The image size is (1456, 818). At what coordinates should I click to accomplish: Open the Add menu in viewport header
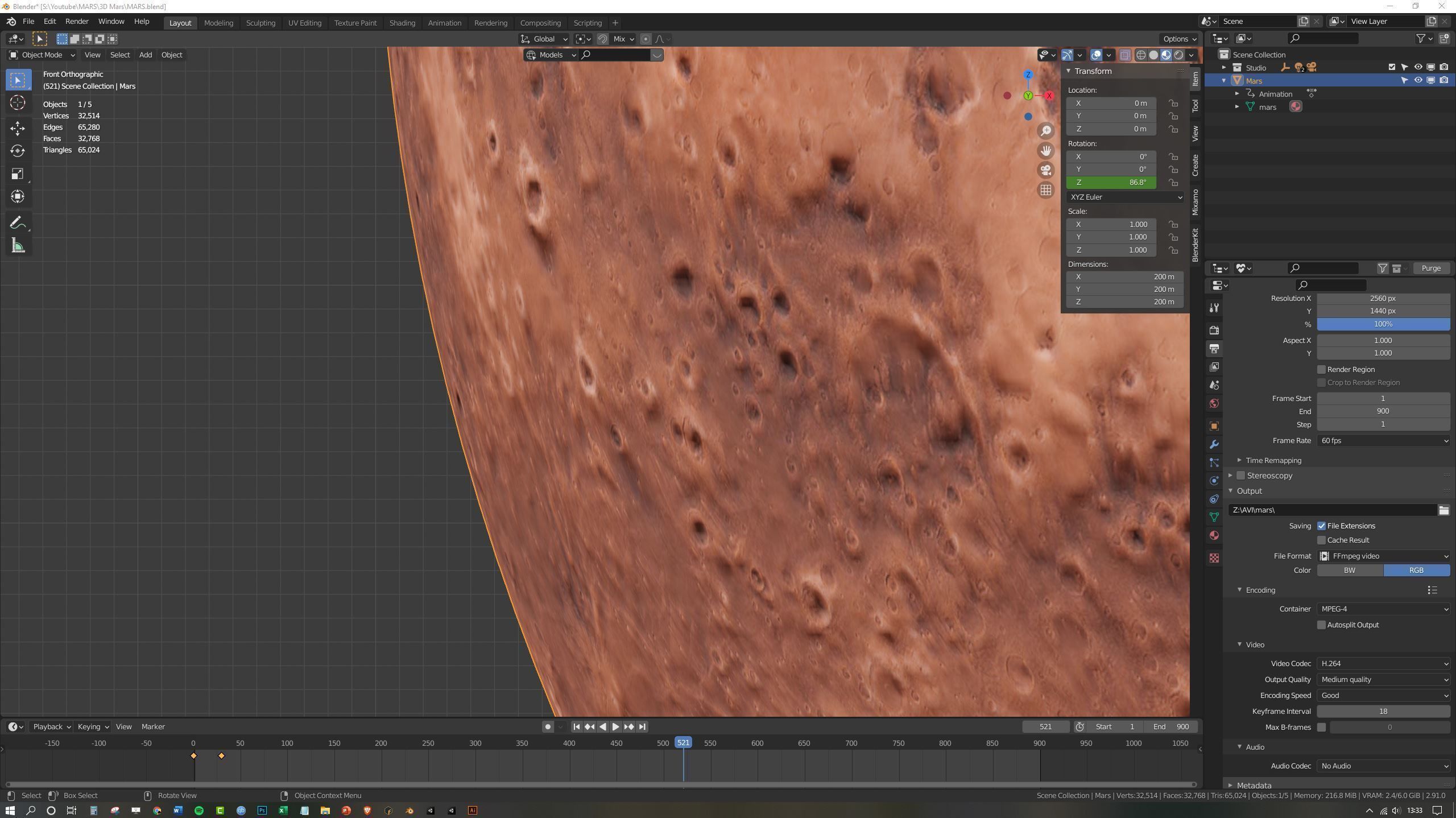[145, 55]
